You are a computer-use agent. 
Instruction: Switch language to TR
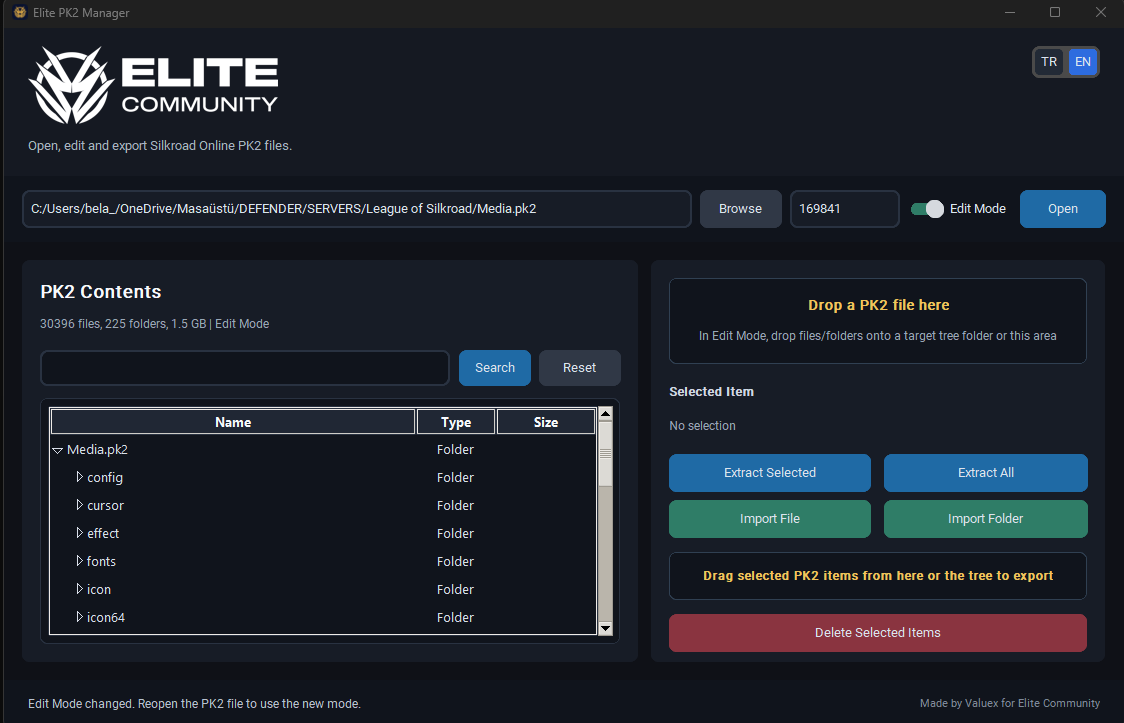click(x=1049, y=62)
